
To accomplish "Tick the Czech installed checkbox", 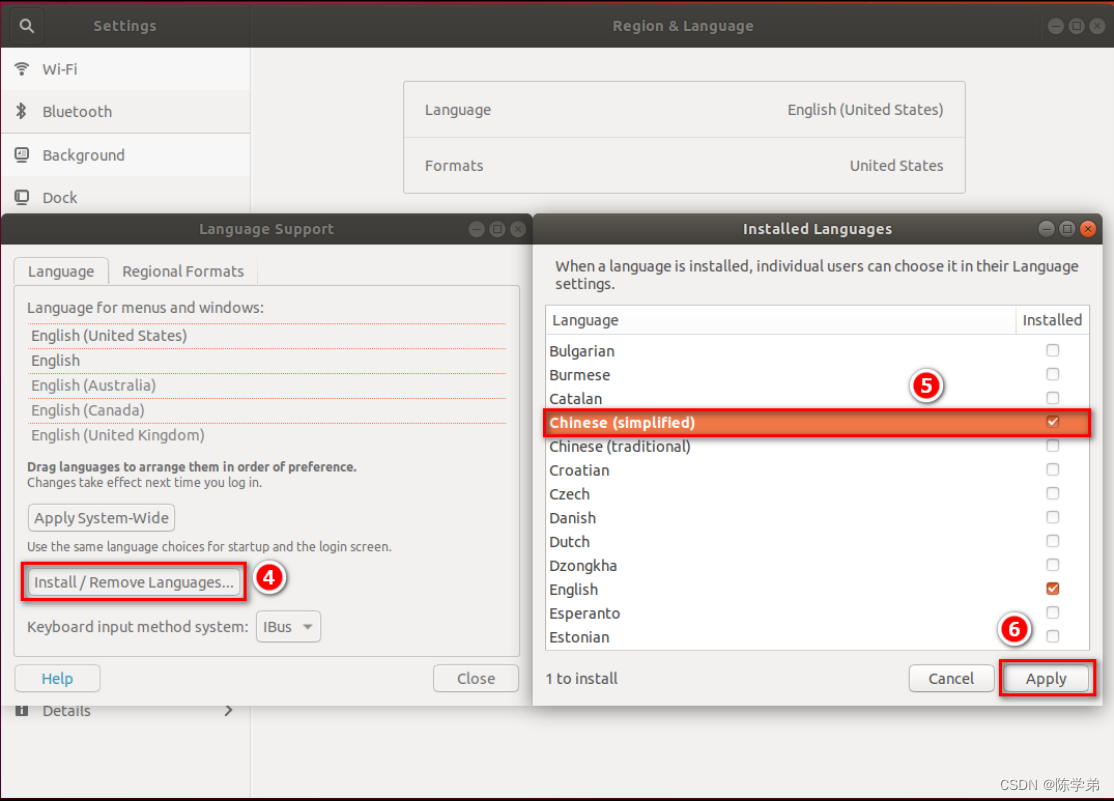I will pos(1053,493).
